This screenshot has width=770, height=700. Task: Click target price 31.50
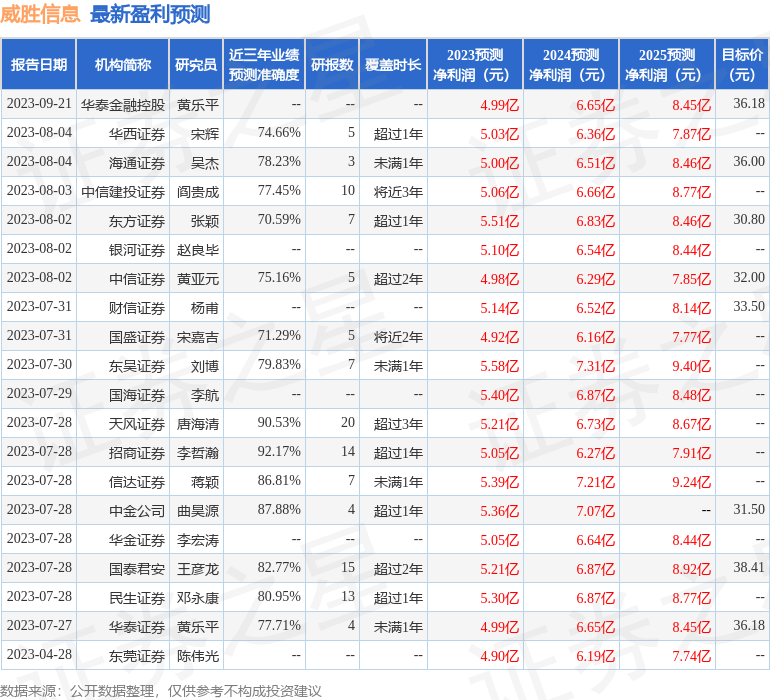749,509
